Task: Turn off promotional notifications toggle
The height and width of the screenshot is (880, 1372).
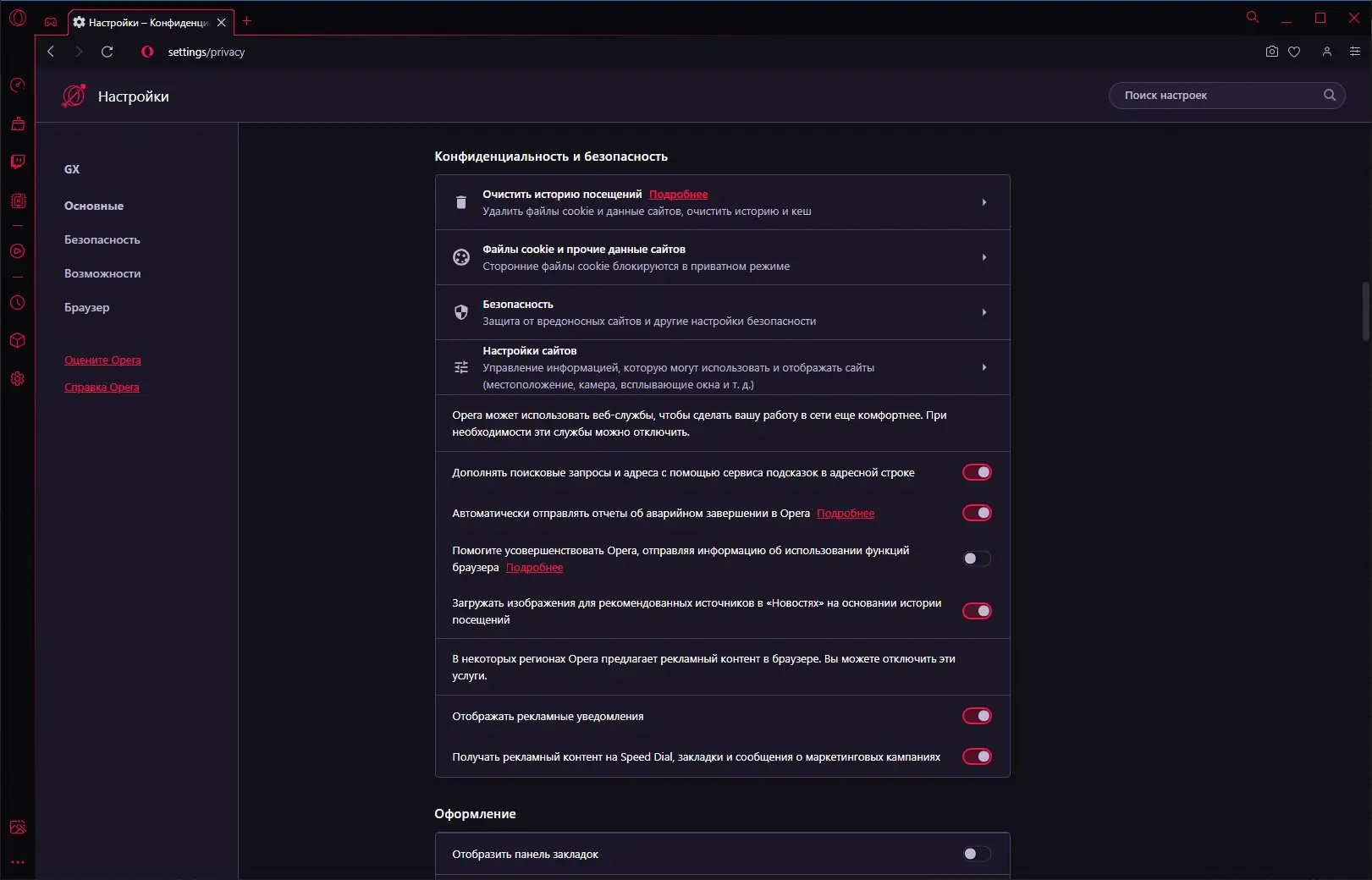Action: [977, 716]
